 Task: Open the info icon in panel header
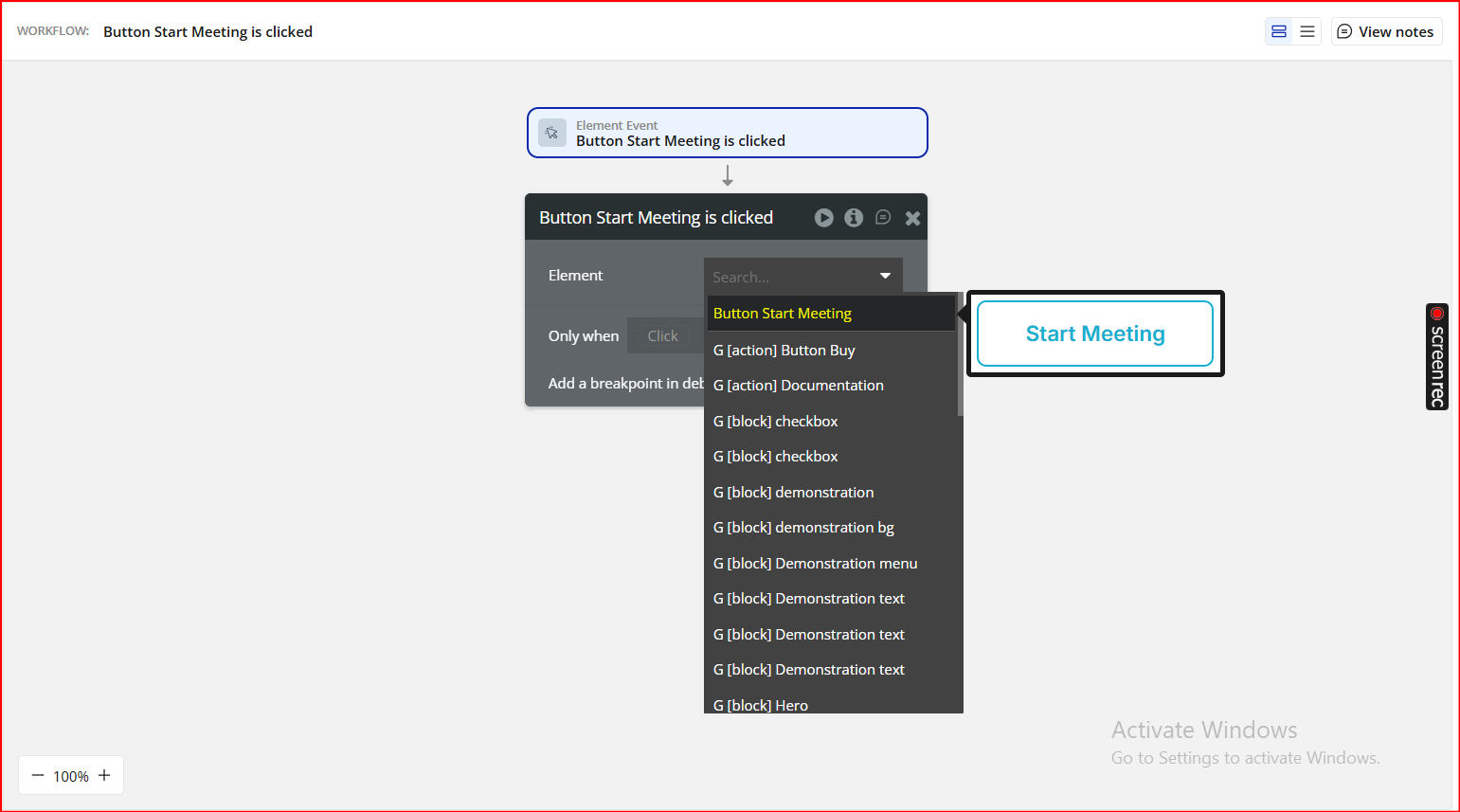point(854,218)
